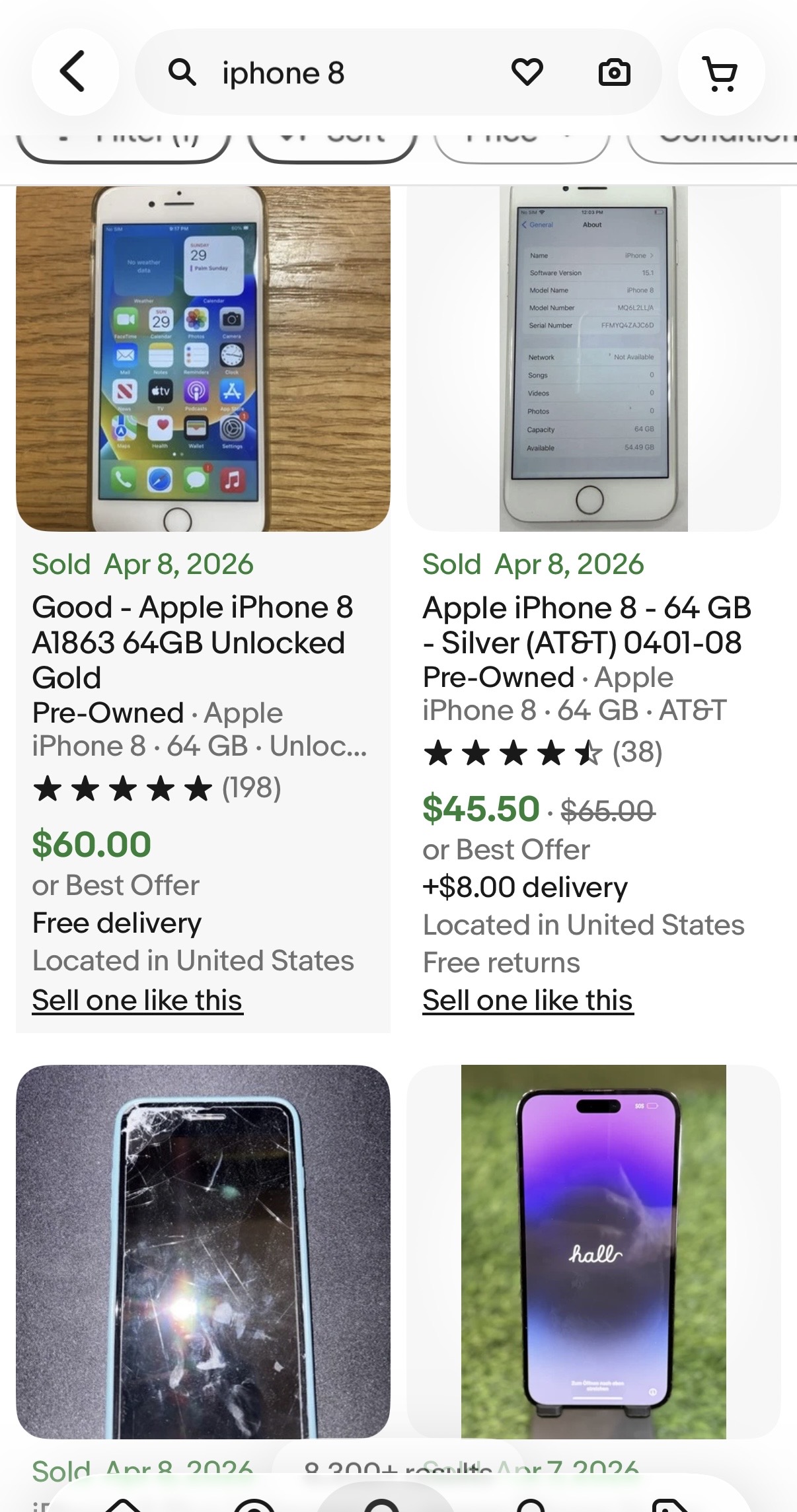Tap the search magnifier icon

(182, 72)
